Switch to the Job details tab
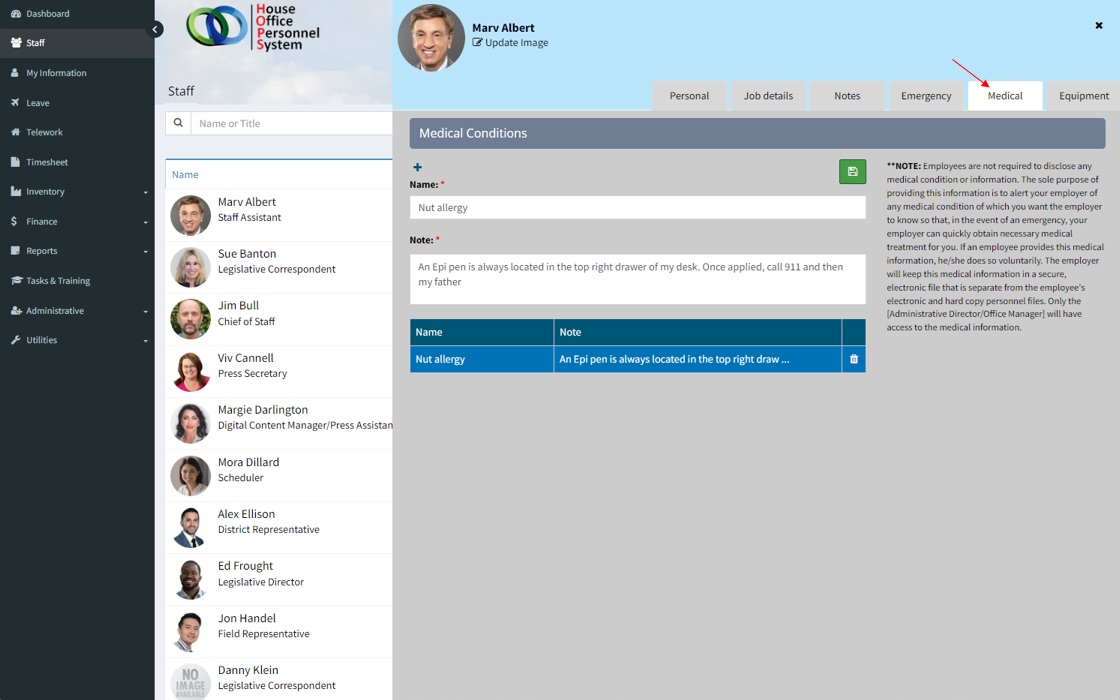1120x700 pixels. [x=768, y=96]
